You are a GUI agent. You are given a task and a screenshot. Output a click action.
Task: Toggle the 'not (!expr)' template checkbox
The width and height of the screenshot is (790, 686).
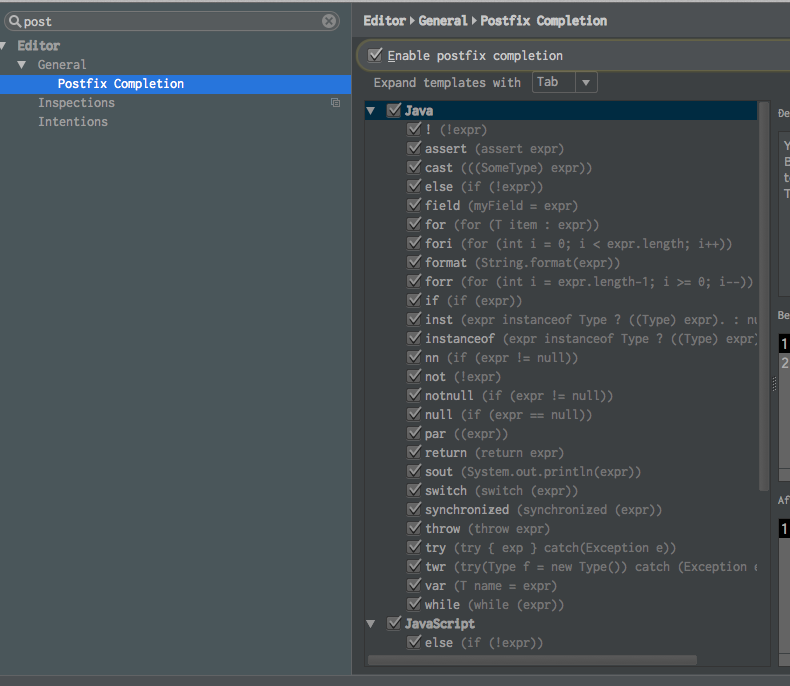(x=414, y=376)
